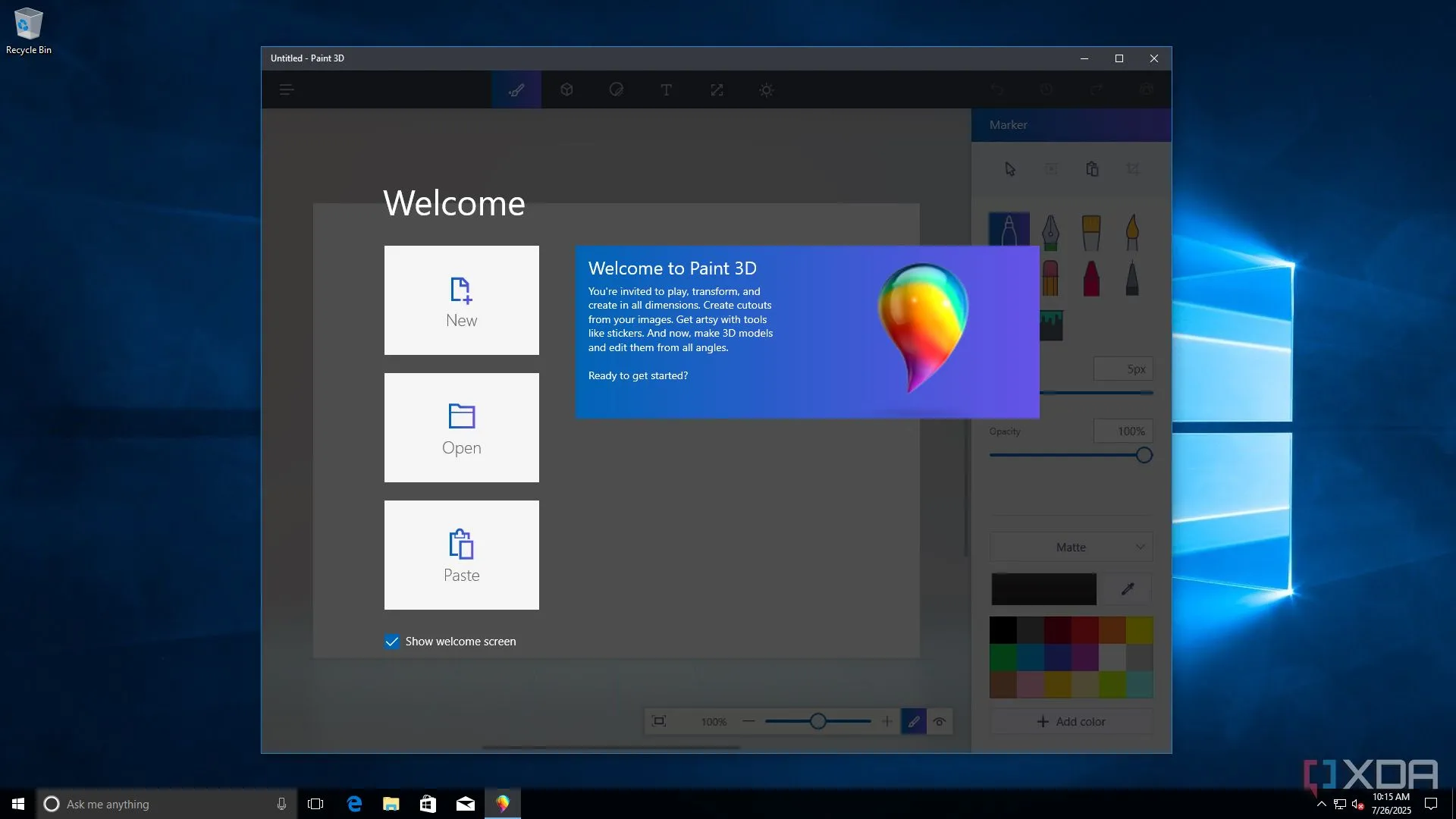Click the current color black swatch
1456x819 pixels.
coord(1043,589)
